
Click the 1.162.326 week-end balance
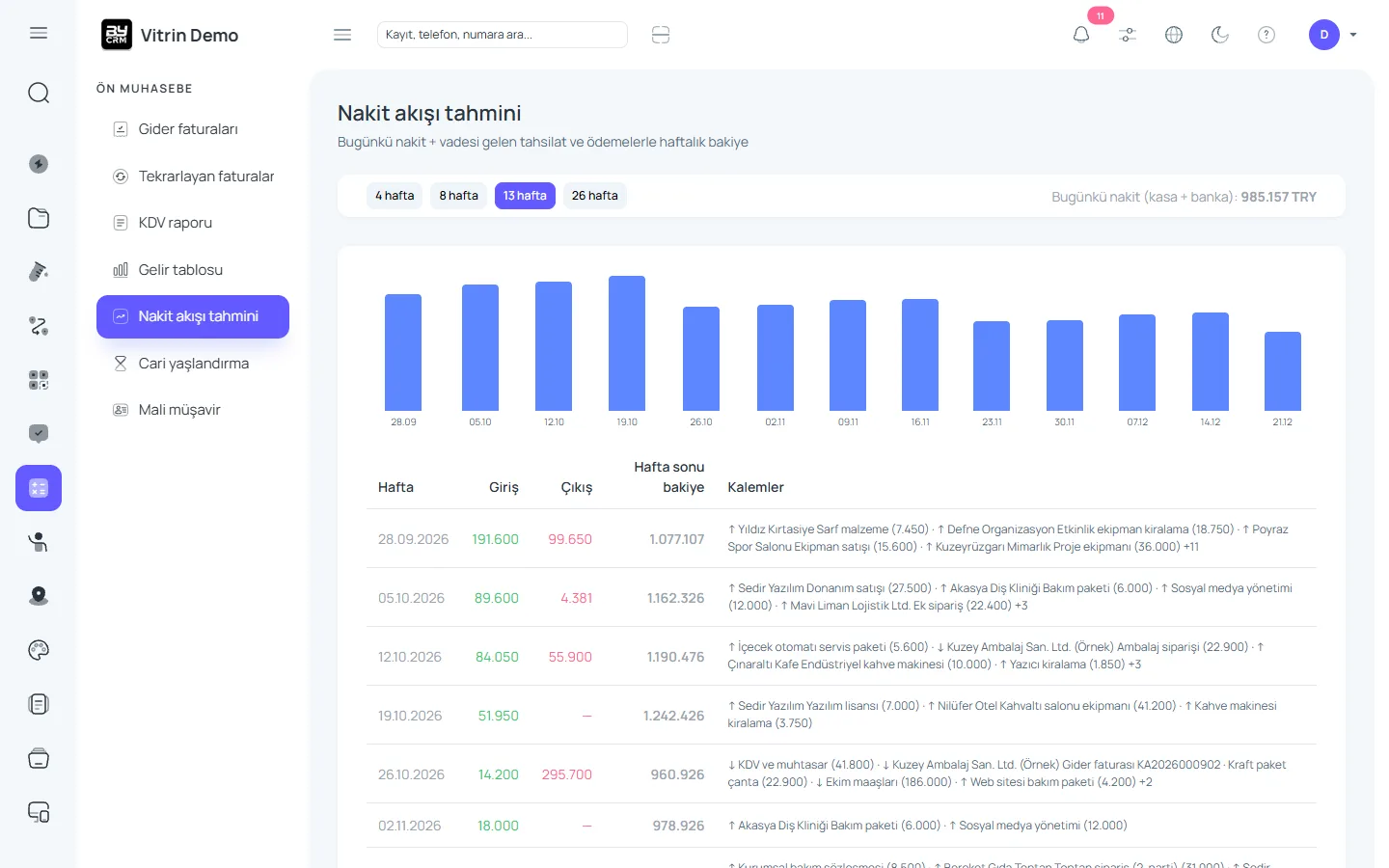point(676,598)
